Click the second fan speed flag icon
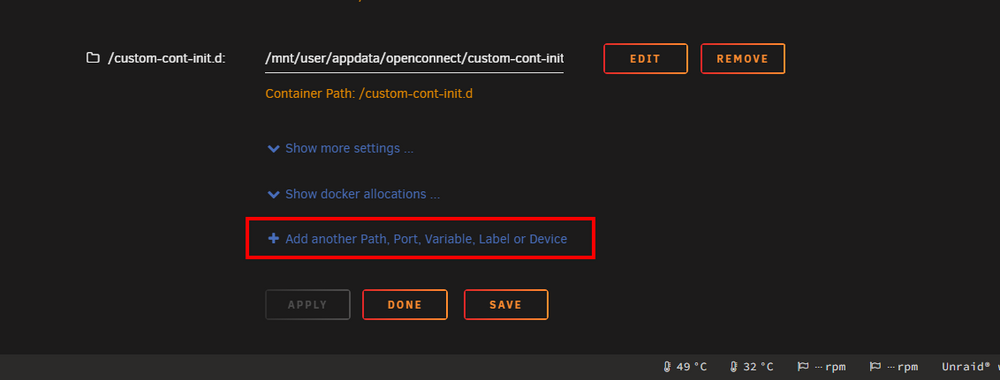The height and width of the screenshot is (380, 1000). [x=876, y=367]
